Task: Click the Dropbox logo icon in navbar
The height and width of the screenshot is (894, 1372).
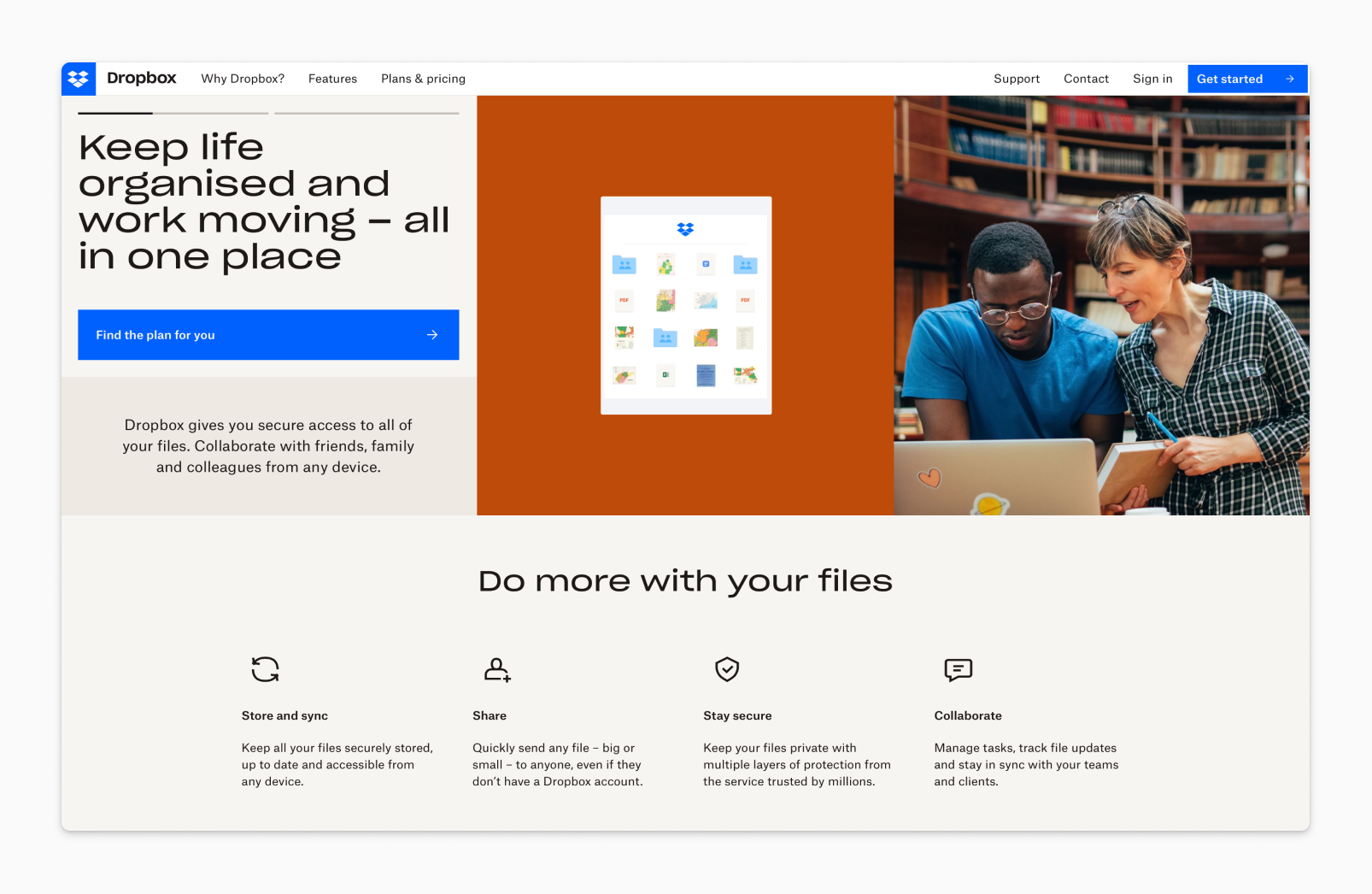Action: (x=79, y=79)
